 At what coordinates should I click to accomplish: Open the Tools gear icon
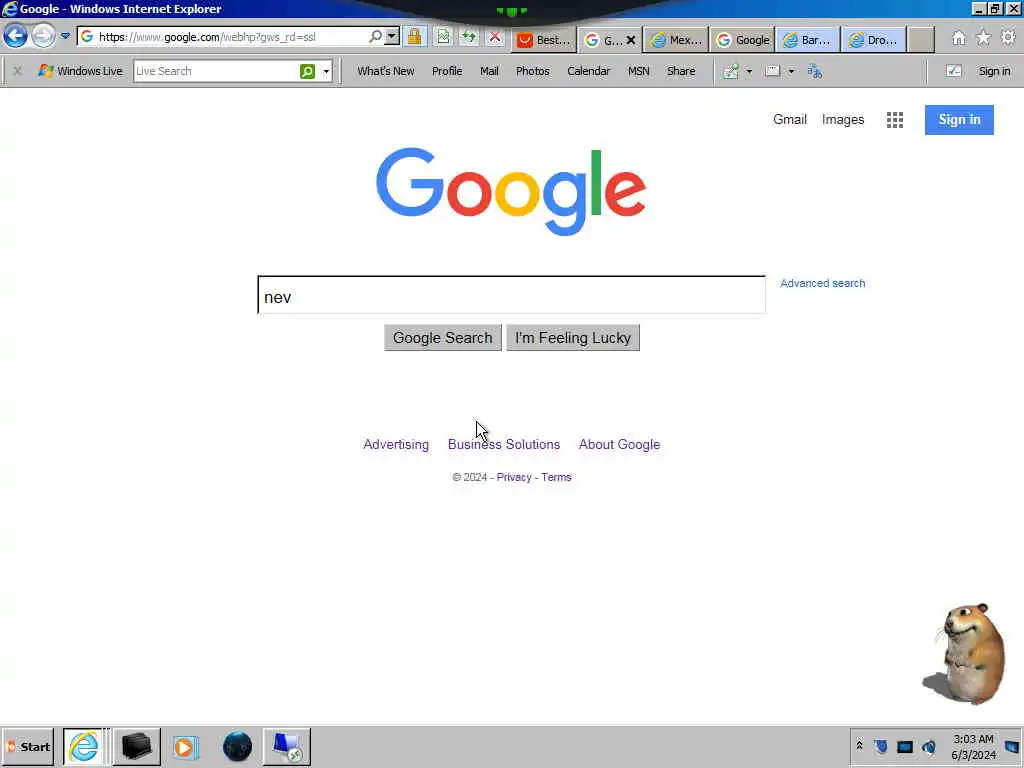[1008, 38]
